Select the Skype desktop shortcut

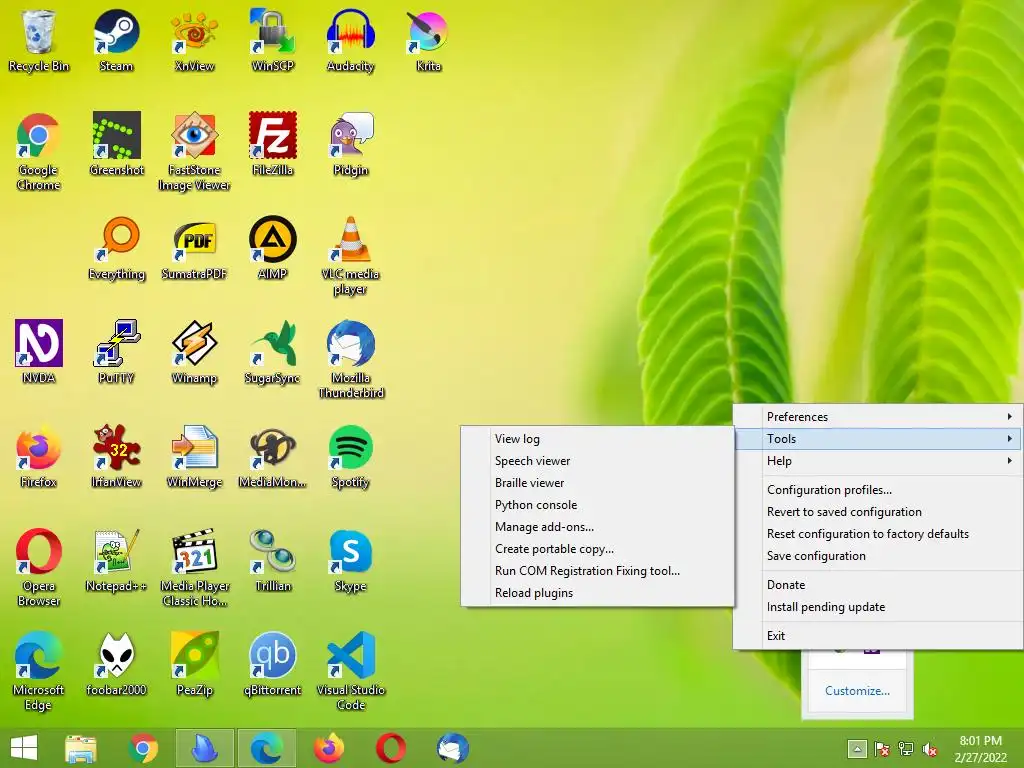[x=351, y=560]
